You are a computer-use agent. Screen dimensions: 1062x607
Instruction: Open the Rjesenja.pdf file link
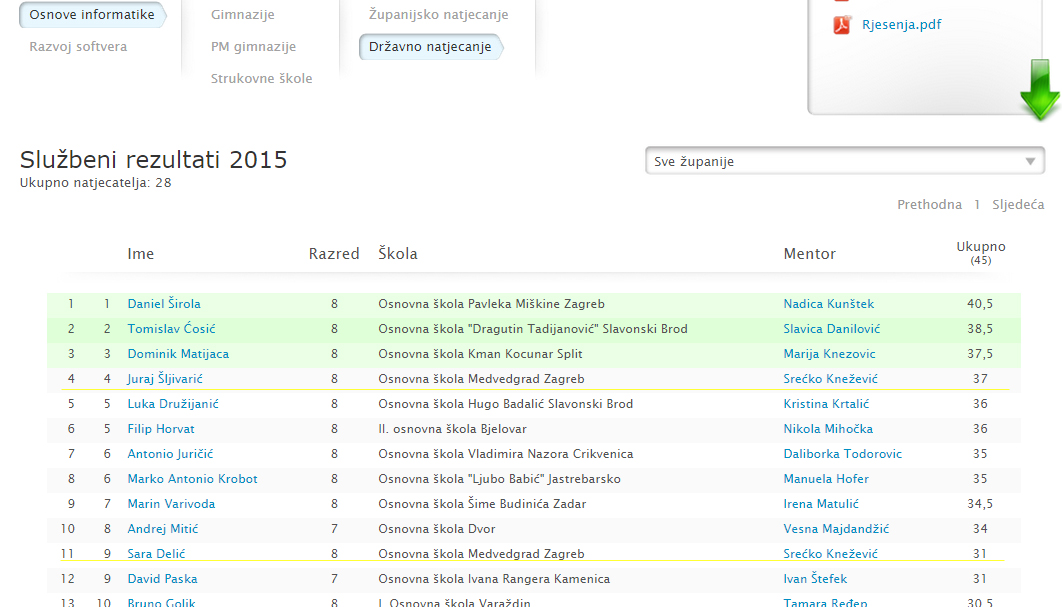(901, 25)
